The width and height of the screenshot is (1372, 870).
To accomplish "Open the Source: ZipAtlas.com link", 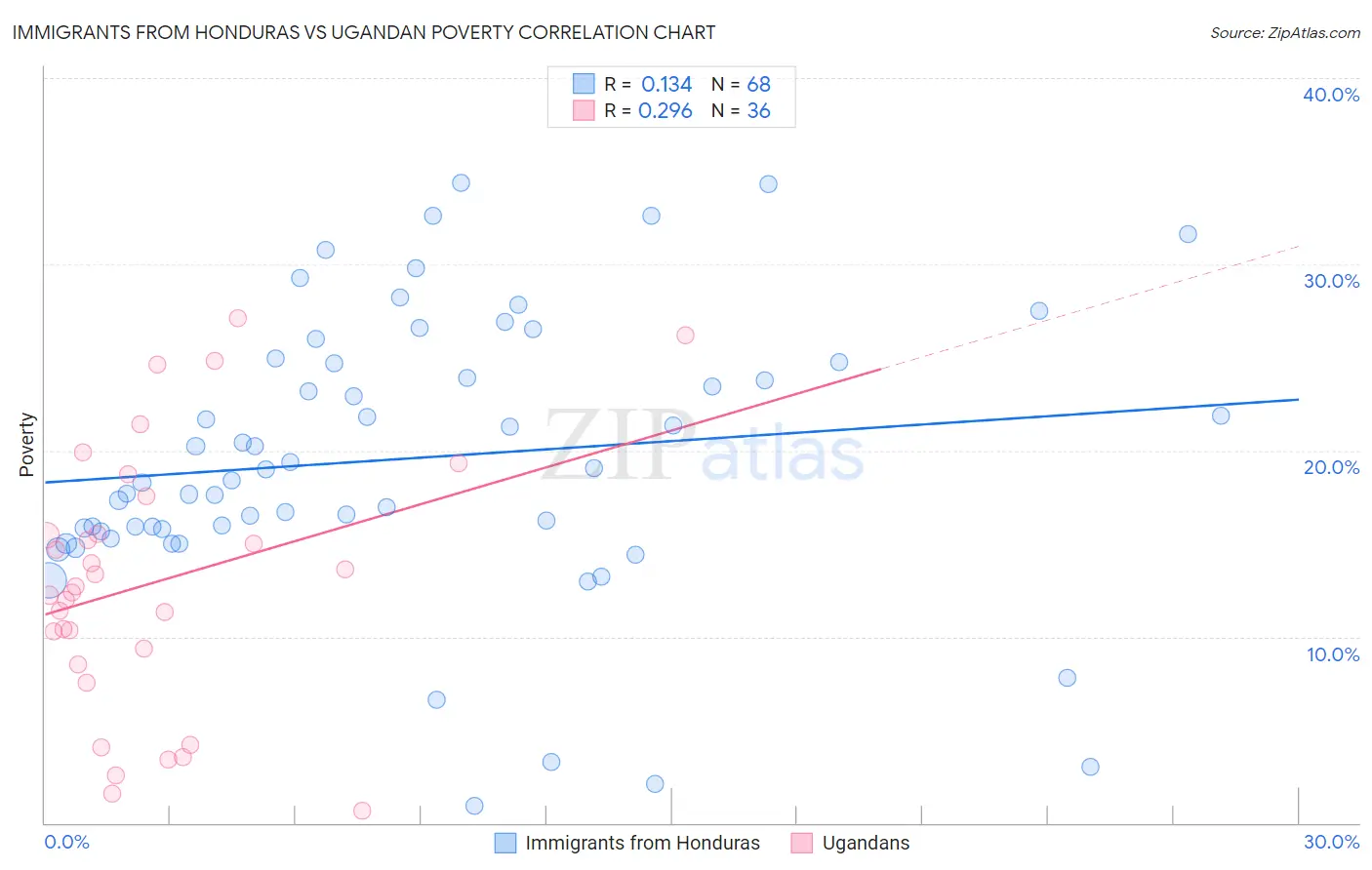I will click(x=1285, y=32).
